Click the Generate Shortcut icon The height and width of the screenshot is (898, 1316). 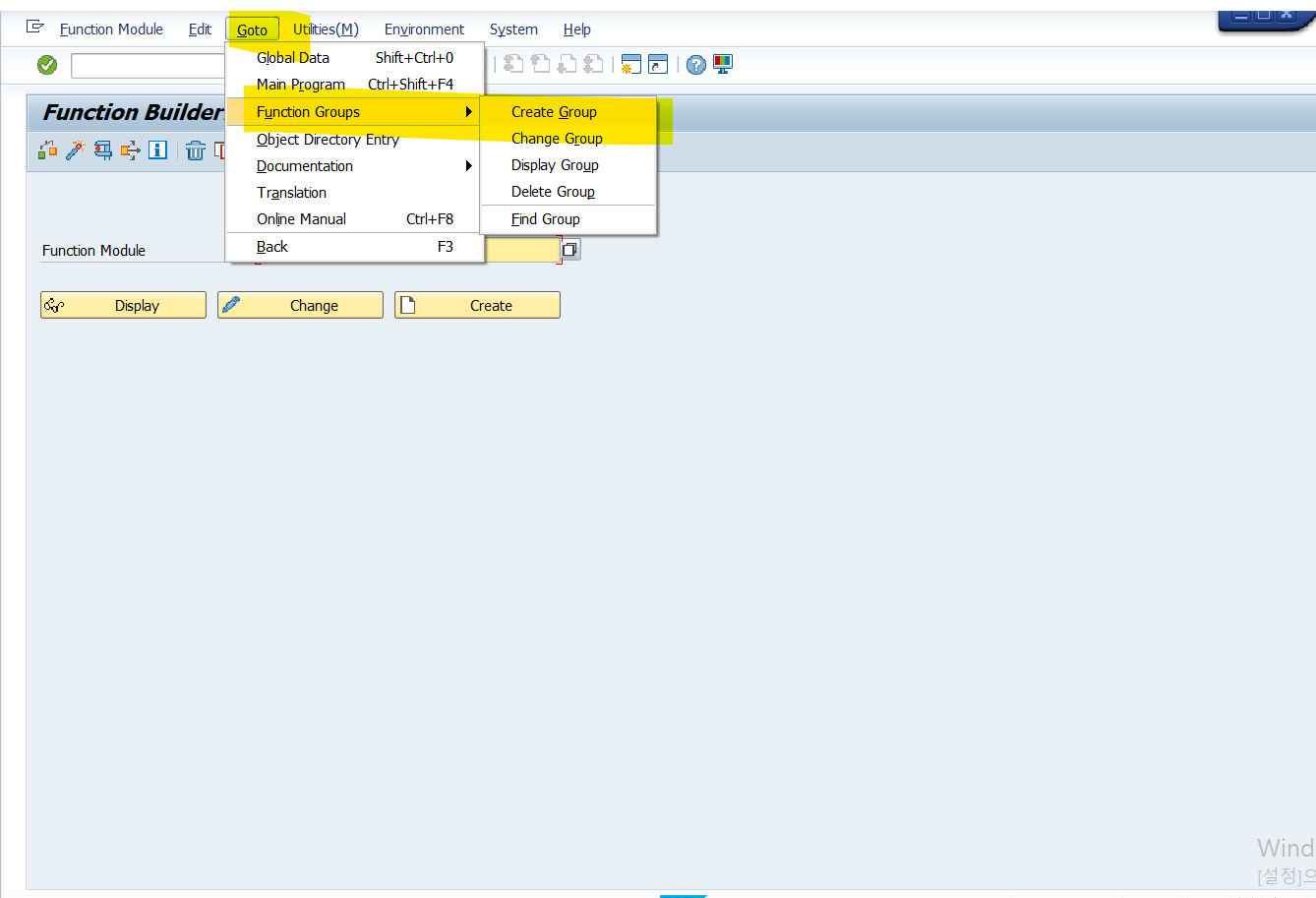658,64
